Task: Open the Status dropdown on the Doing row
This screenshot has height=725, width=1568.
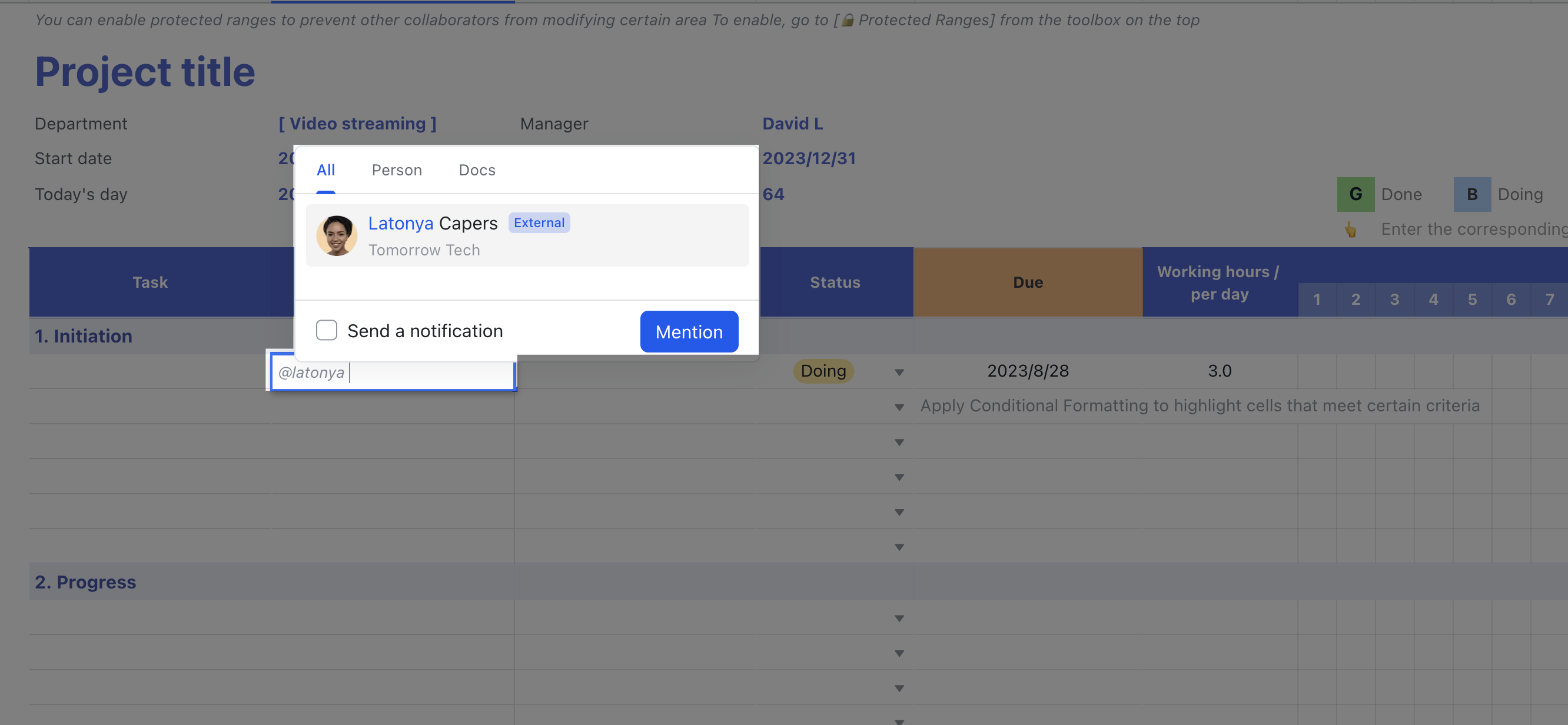Action: click(899, 371)
